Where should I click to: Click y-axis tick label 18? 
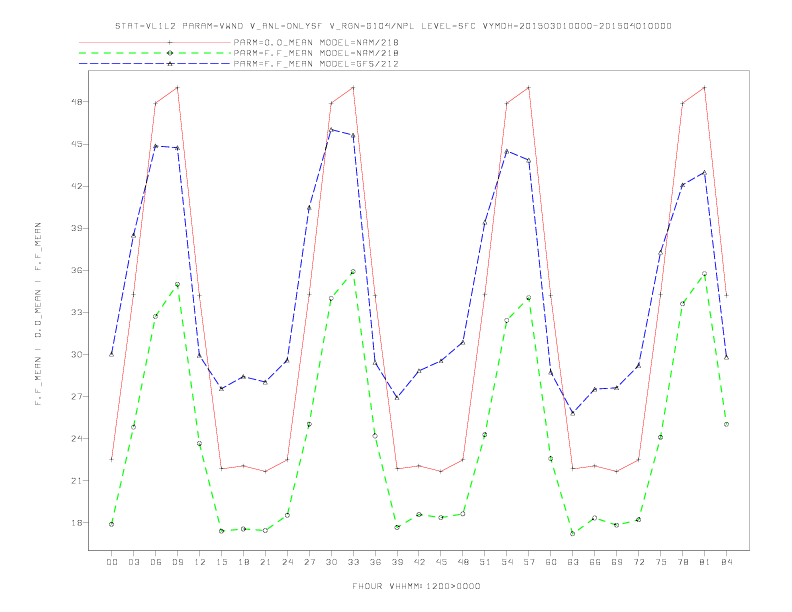pos(79,523)
